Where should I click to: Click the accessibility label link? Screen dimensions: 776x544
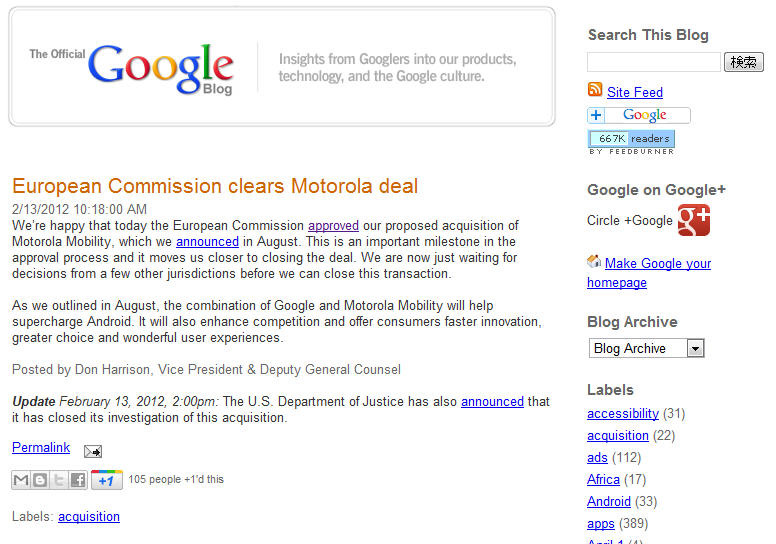click(x=623, y=413)
